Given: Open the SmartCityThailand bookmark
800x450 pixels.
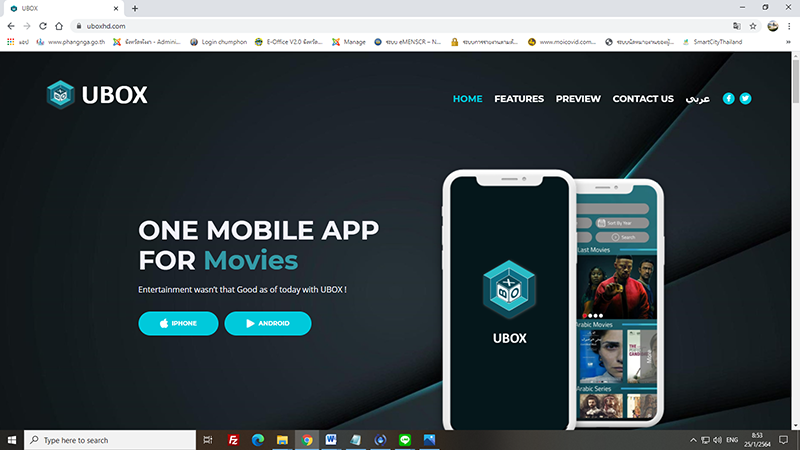Looking at the screenshot, I should (x=713, y=42).
